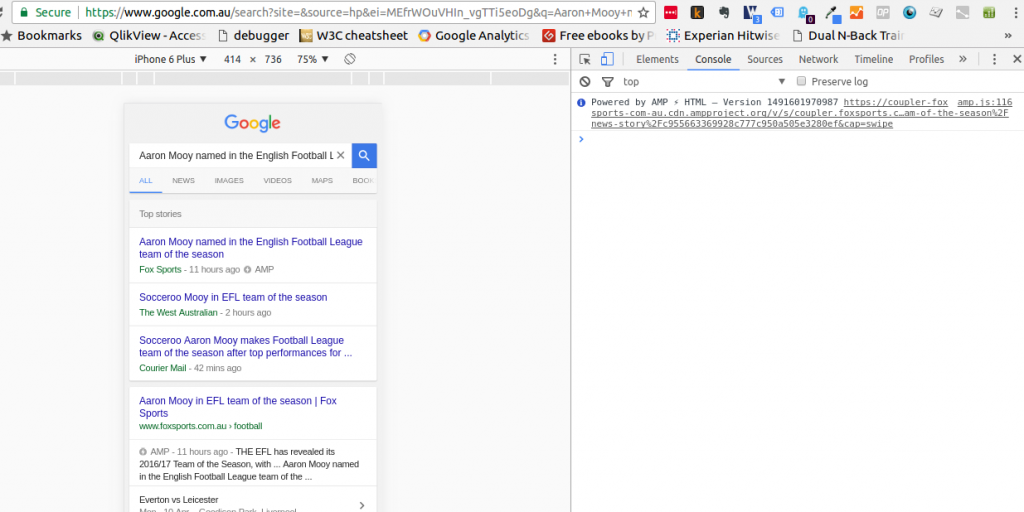This screenshot has width=1024, height=512.
Task: Switch to the Elements tab
Action: 657,59
